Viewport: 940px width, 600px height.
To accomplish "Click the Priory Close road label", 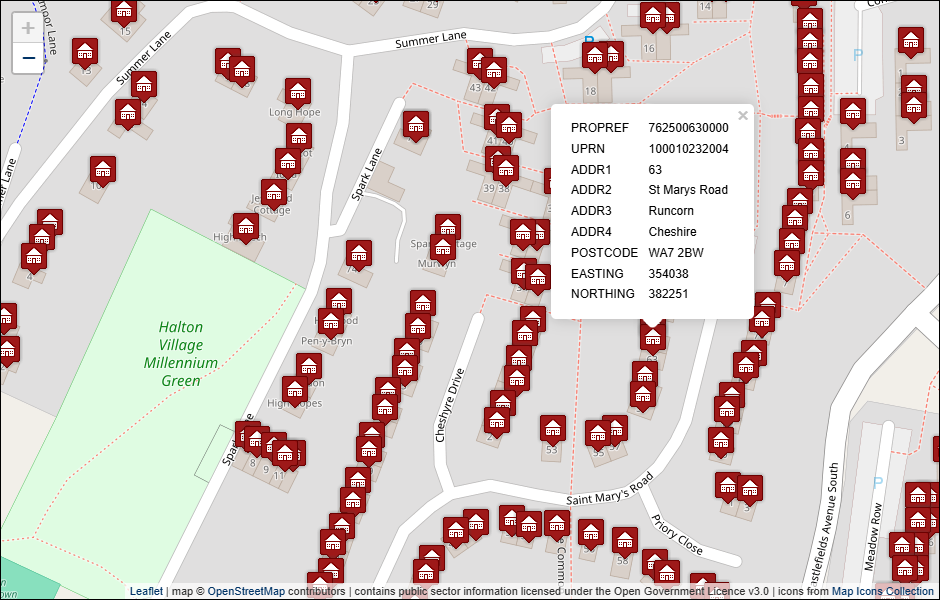I will (x=677, y=535).
